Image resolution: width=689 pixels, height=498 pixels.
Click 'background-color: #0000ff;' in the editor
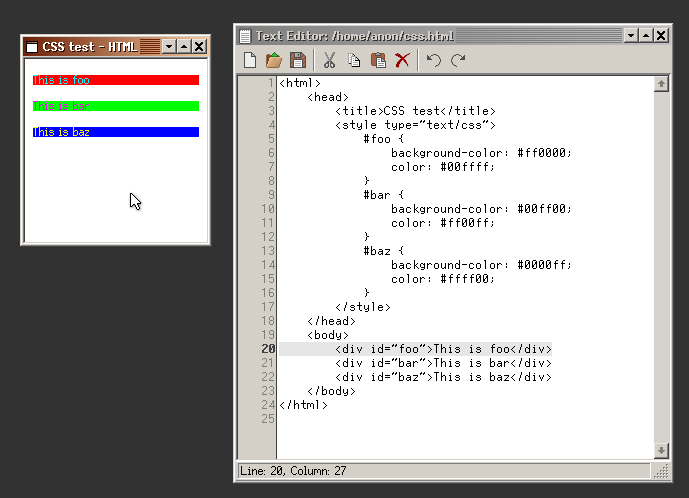481,265
